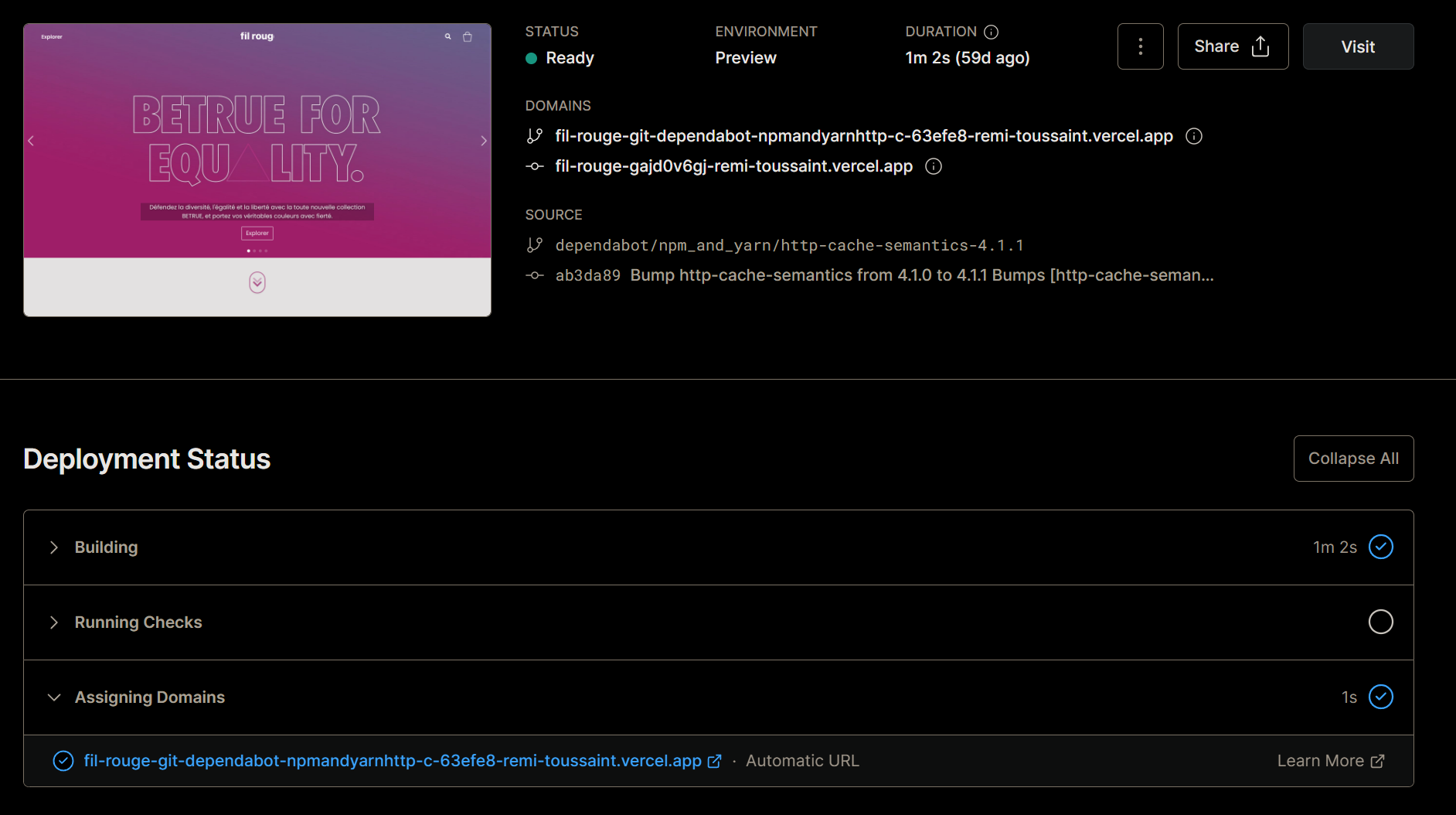
Task: Open the three-dot more options menu
Action: 1140,46
